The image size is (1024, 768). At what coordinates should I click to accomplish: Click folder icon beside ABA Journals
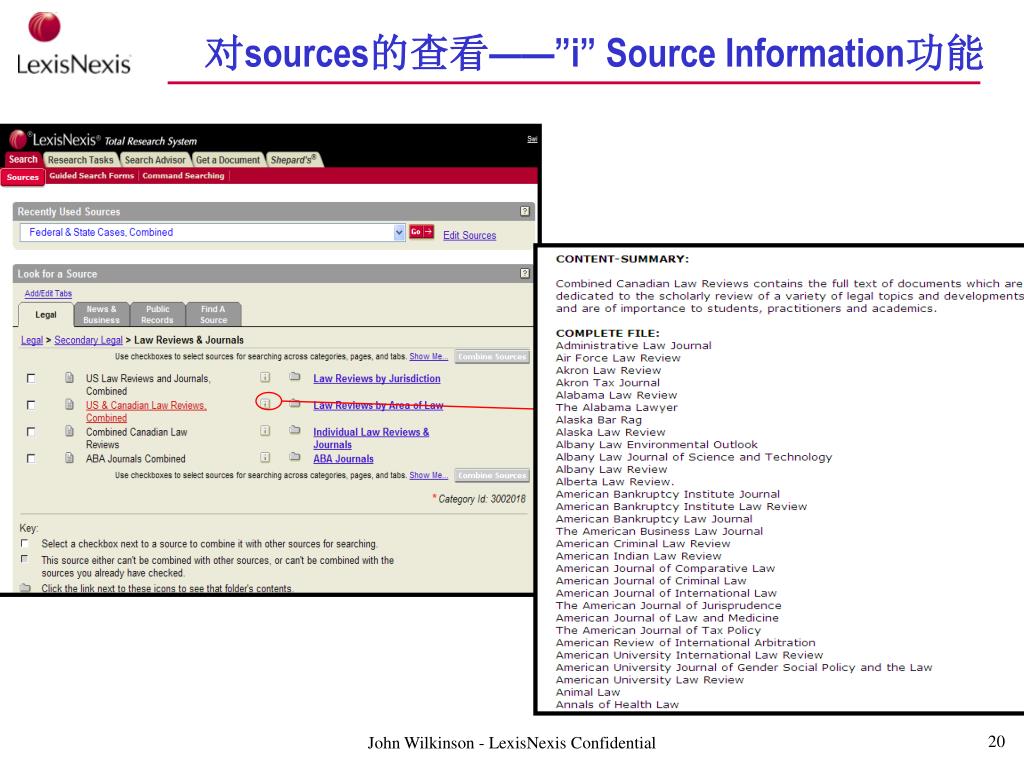(x=295, y=457)
